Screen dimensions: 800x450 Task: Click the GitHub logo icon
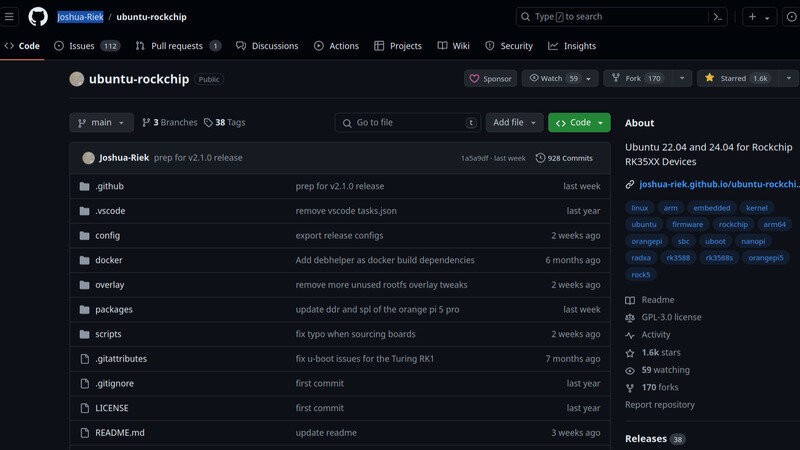pos(38,16)
